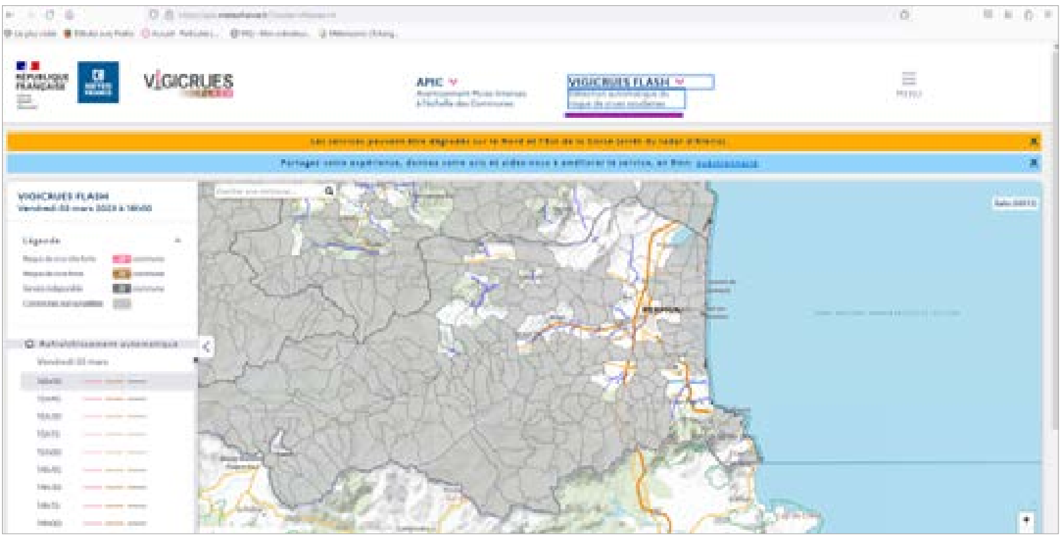Close the blue feedback banner
1061x539 pixels.
(x=1034, y=163)
